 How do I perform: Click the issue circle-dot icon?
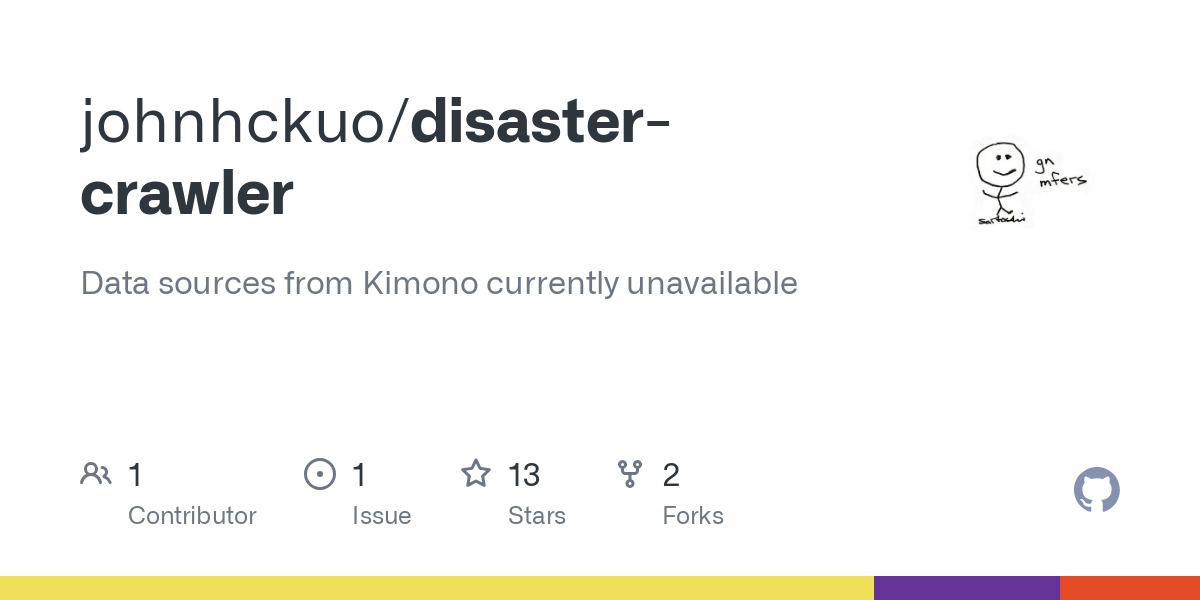click(x=320, y=474)
